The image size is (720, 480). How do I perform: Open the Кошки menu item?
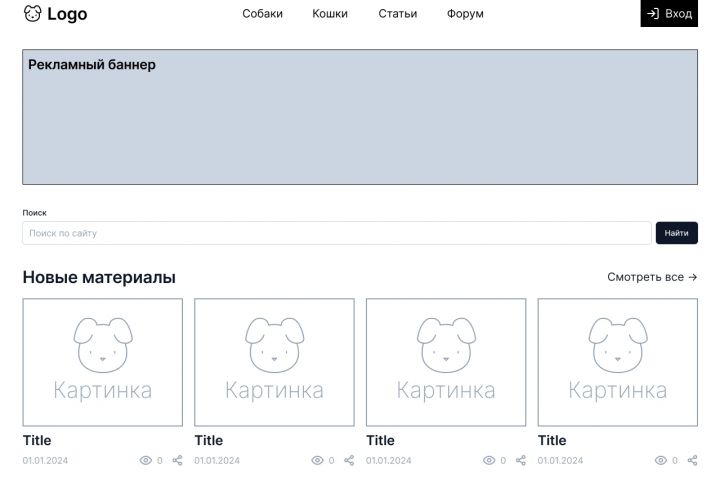(330, 14)
